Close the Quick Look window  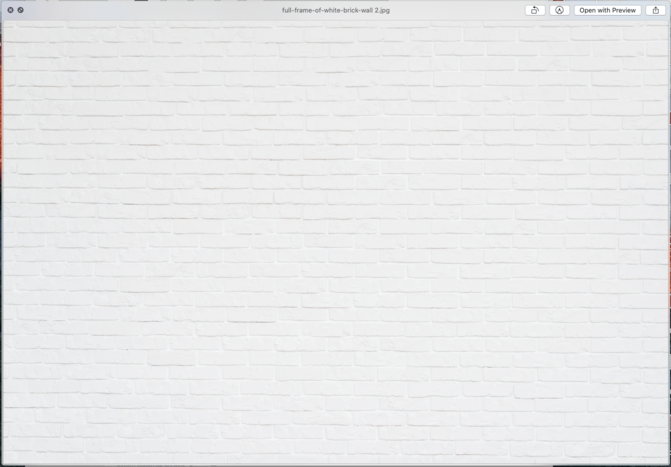point(10,10)
